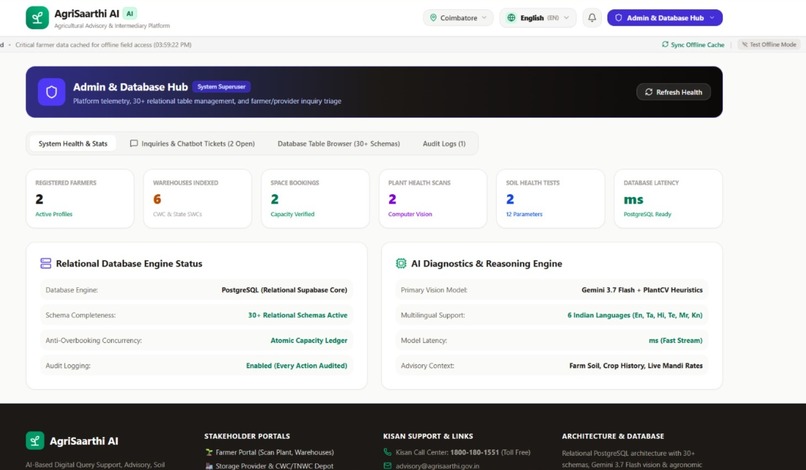Viewport: 806px width, 470px height.
Task: Click the Database Latency stat card
Action: pyautogui.click(x=668, y=198)
